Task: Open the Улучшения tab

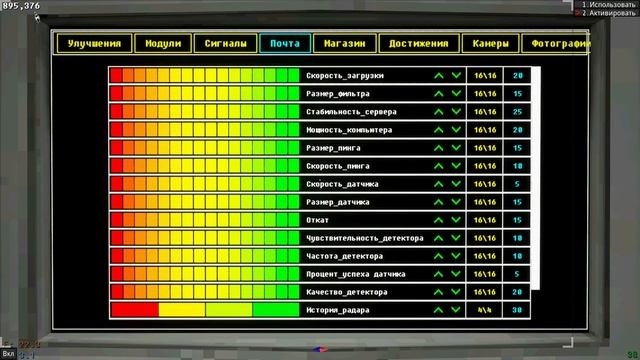Action: click(94, 44)
